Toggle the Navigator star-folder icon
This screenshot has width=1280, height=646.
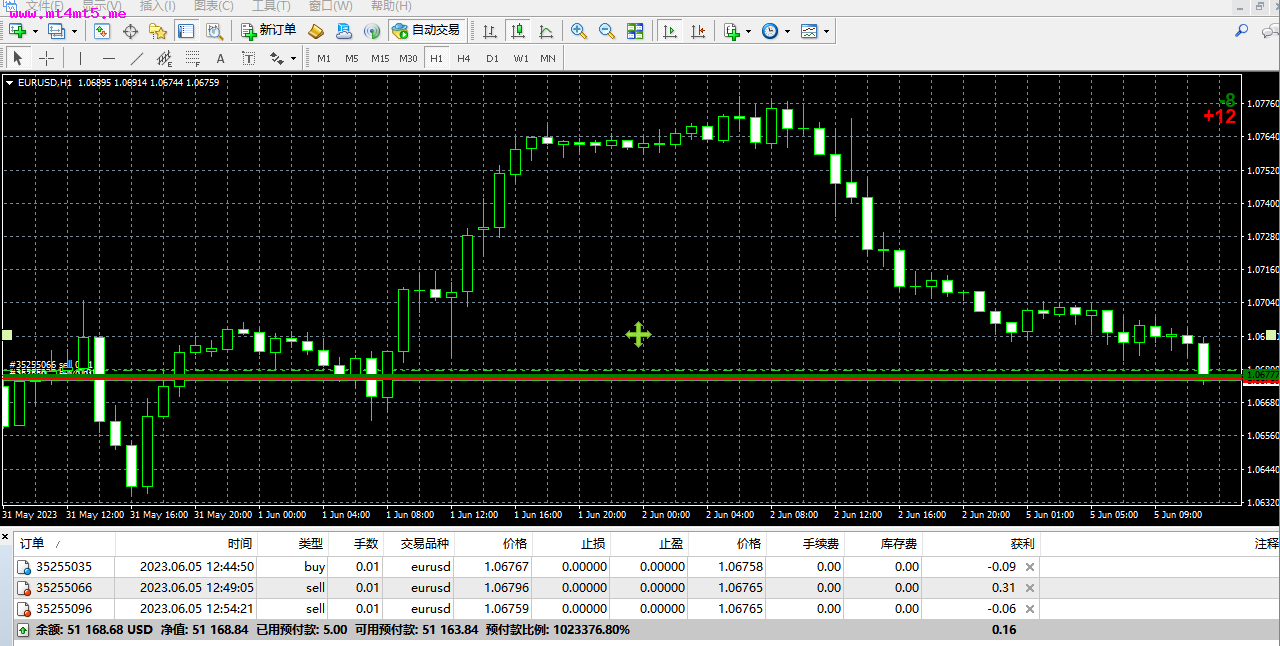158,31
